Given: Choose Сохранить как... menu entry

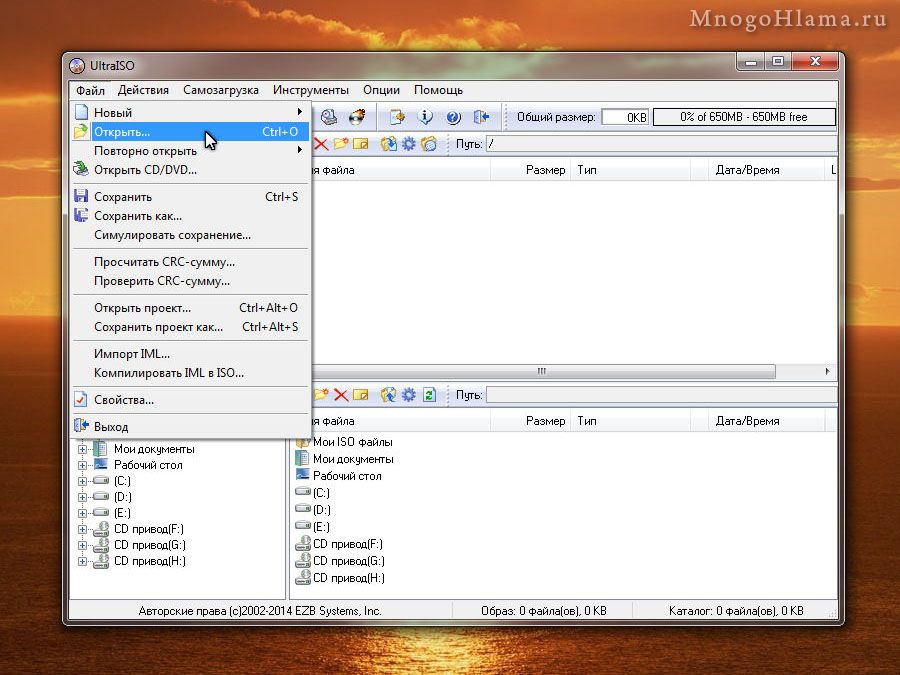Looking at the screenshot, I should click(x=138, y=216).
